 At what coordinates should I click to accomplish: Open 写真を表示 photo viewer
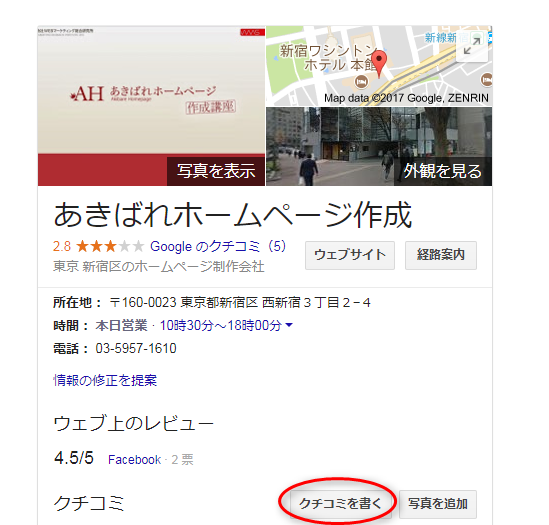216,171
